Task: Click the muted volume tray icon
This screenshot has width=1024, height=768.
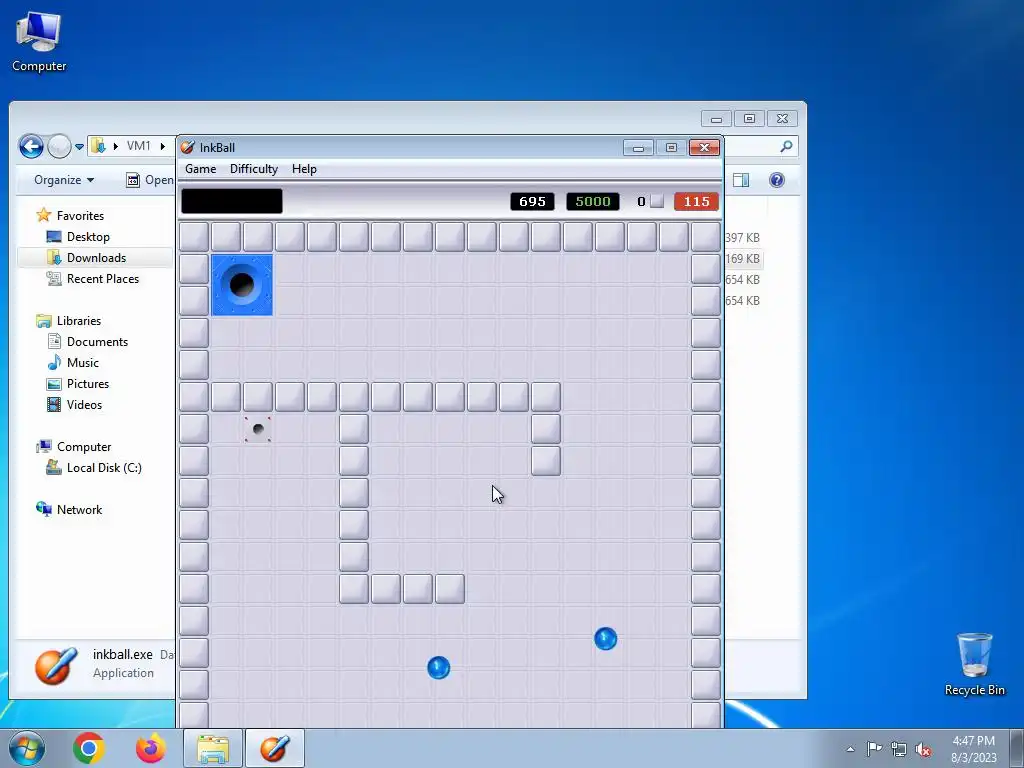Action: click(x=923, y=749)
